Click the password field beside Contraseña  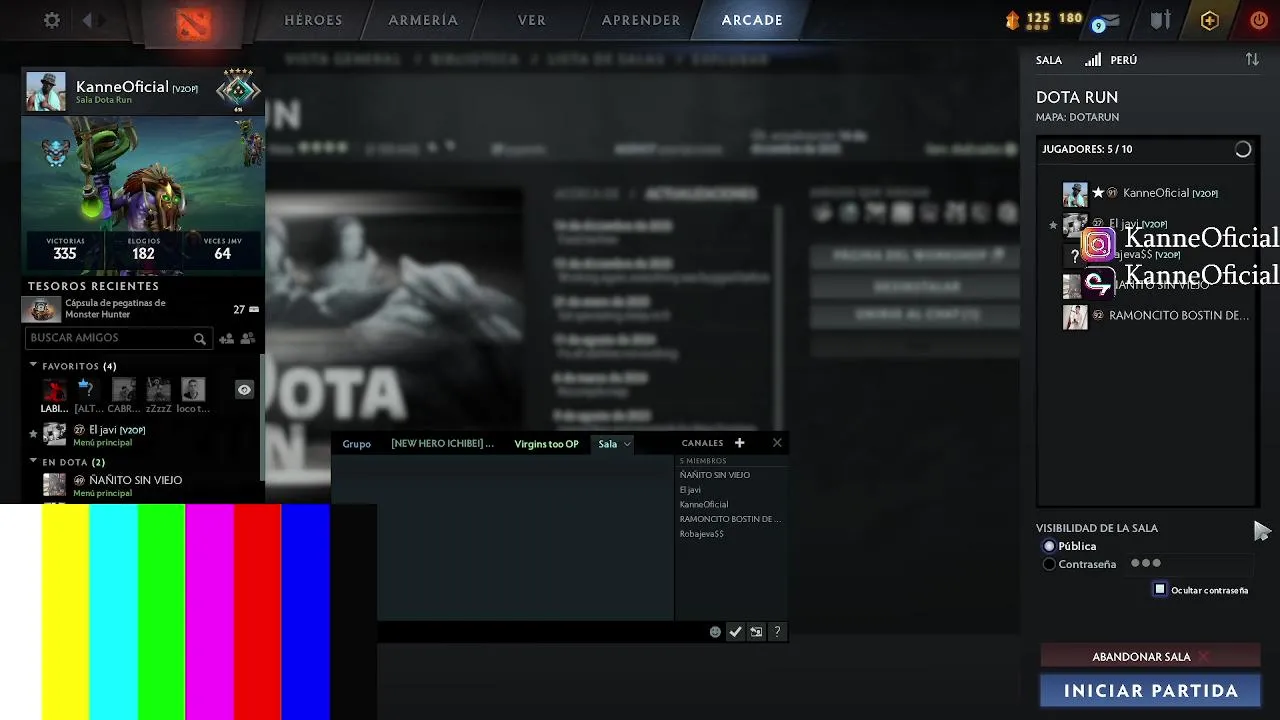tap(1190, 564)
